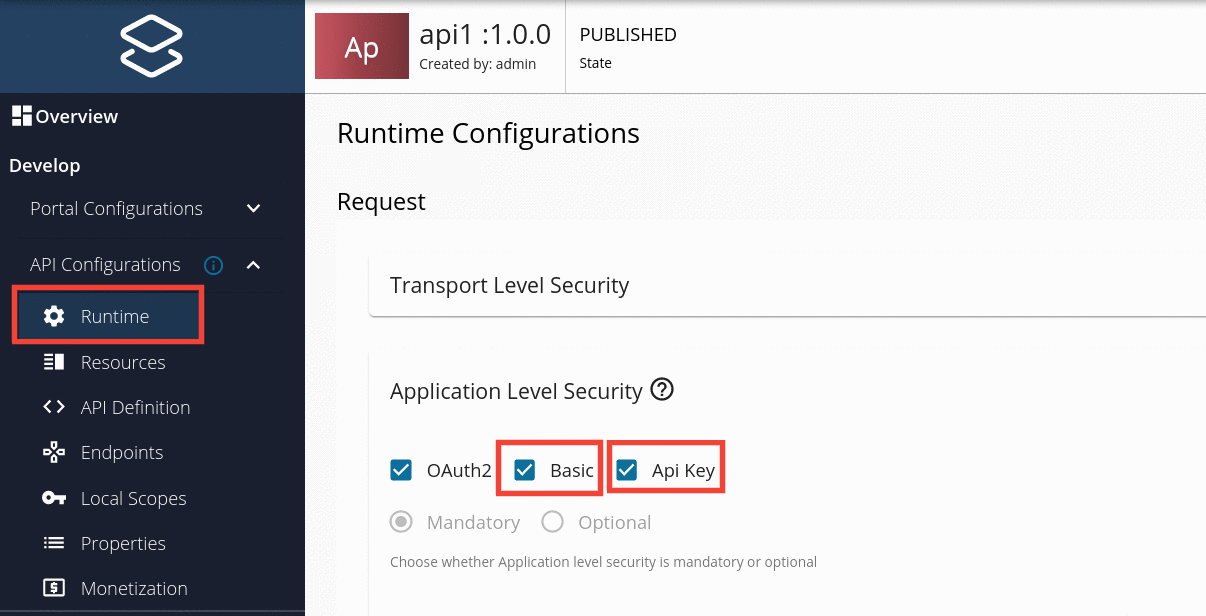
Task: Toggle the Basic authentication checkbox
Action: [525, 470]
